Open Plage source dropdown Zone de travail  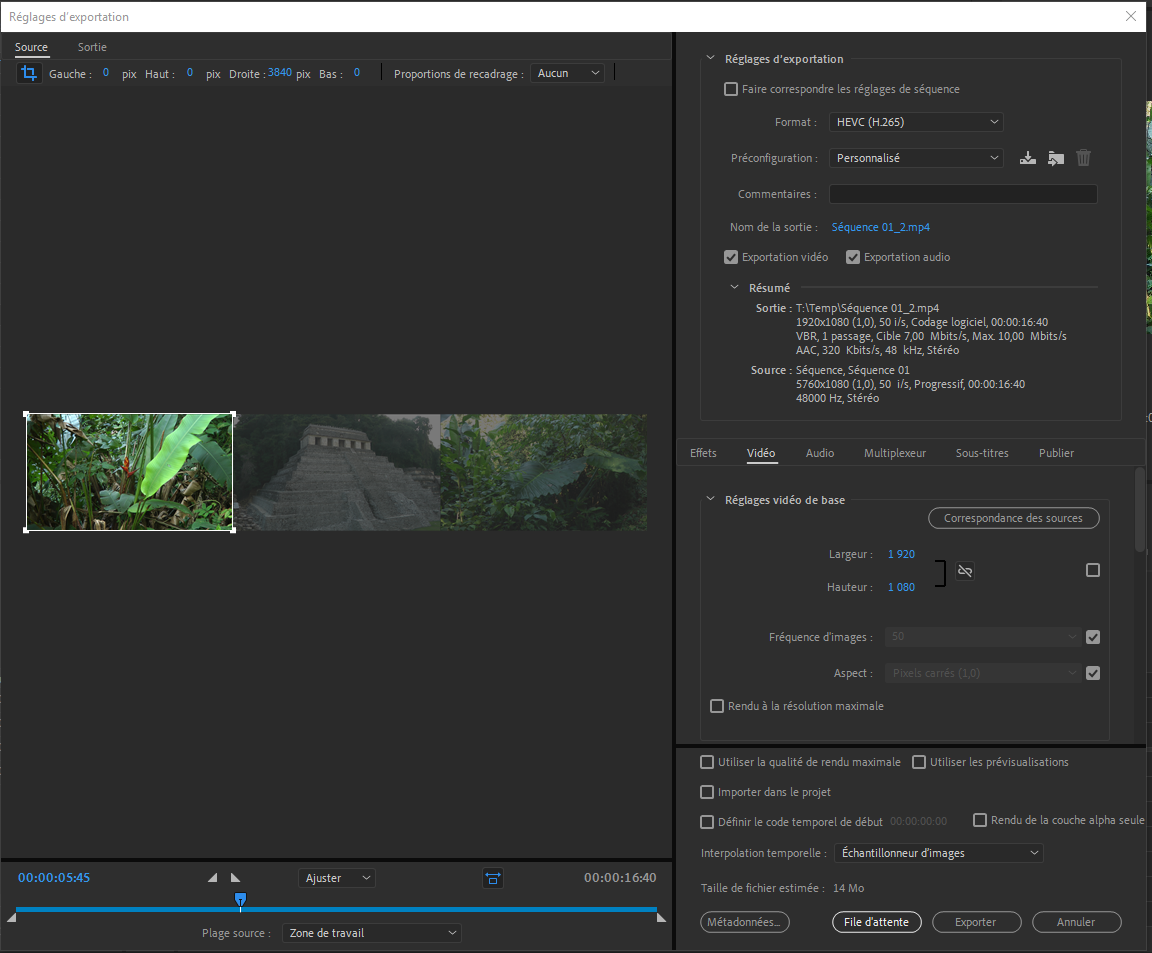(372, 933)
